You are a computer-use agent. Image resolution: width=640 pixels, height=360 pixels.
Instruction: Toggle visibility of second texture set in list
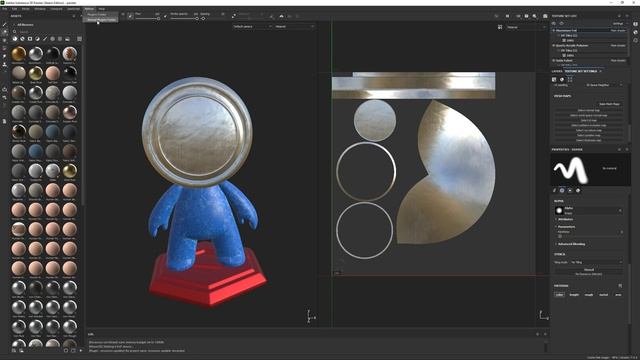pos(554,45)
